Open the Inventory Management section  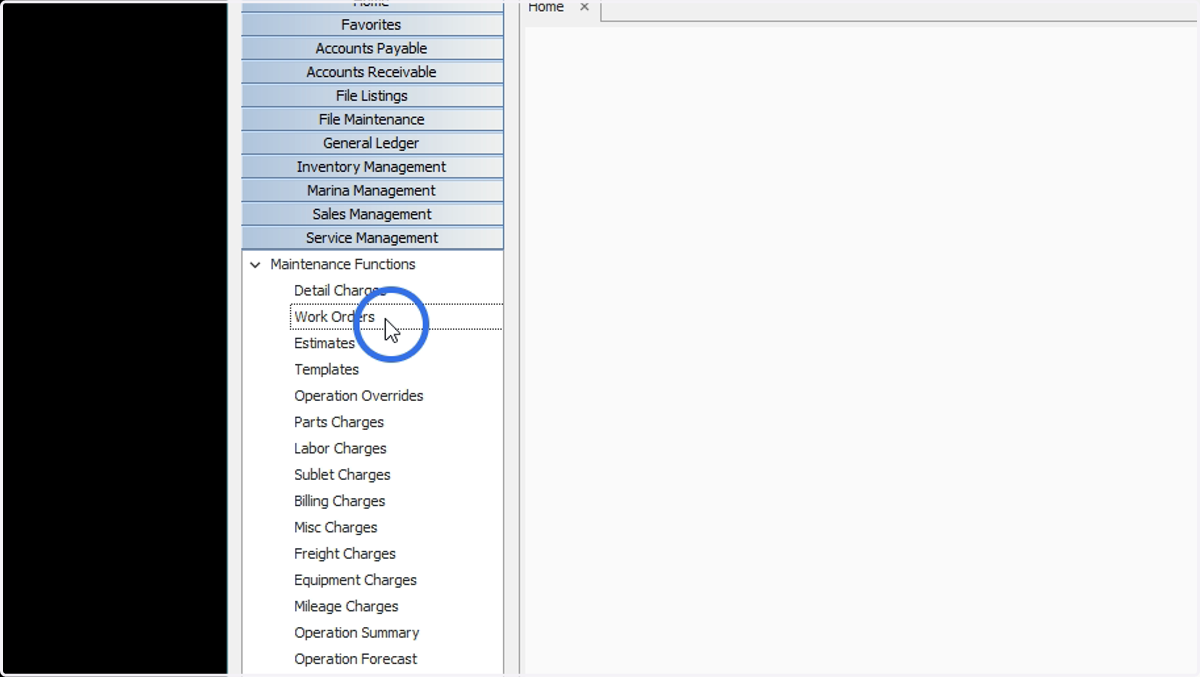pos(372,167)
